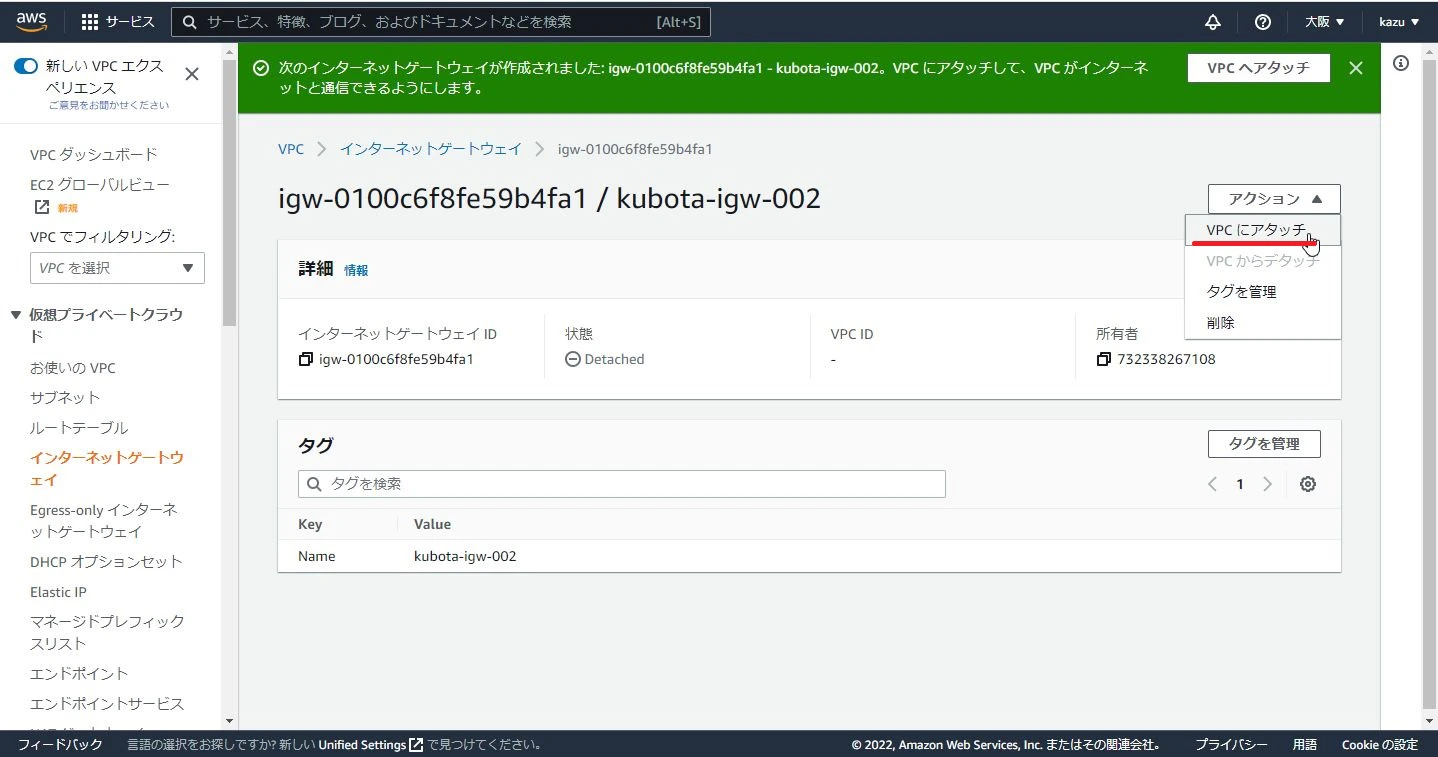Image resolution: width=1438 pixels, height=757 pixels.
Task: Open Endpoints in the sidebar
Action: pyautogui.click(x=79, y=674)
